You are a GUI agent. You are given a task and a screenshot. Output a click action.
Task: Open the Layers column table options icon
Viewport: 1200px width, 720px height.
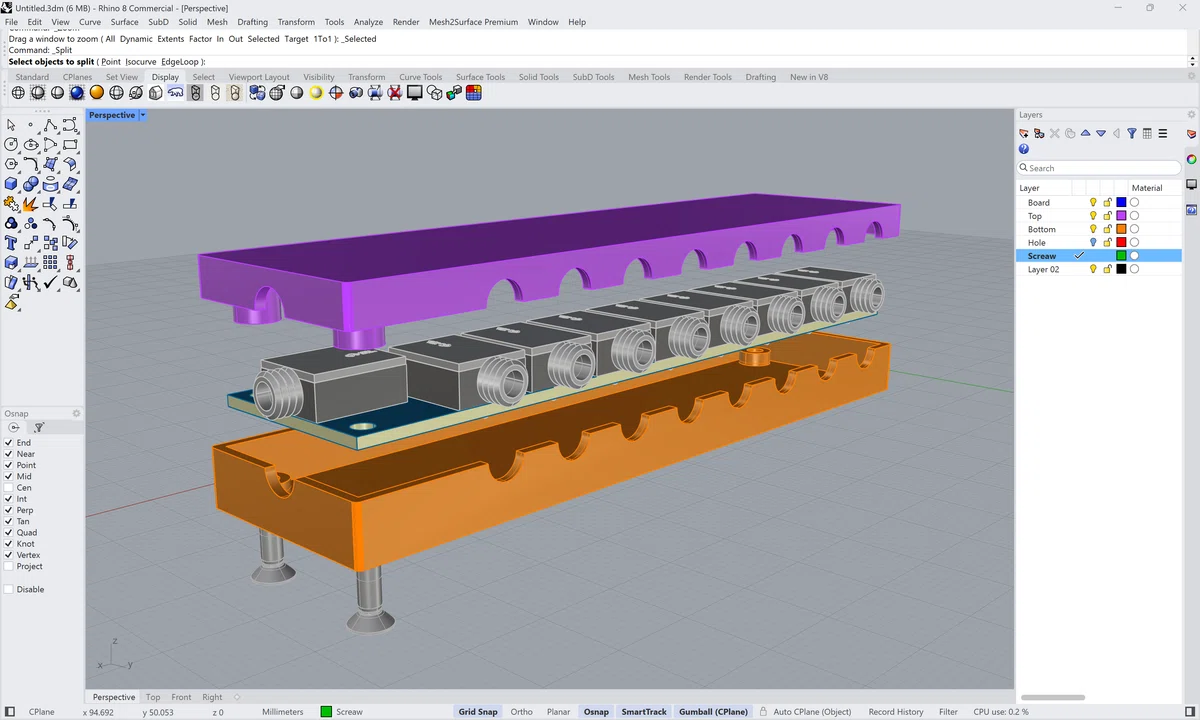coord(1147,133)
